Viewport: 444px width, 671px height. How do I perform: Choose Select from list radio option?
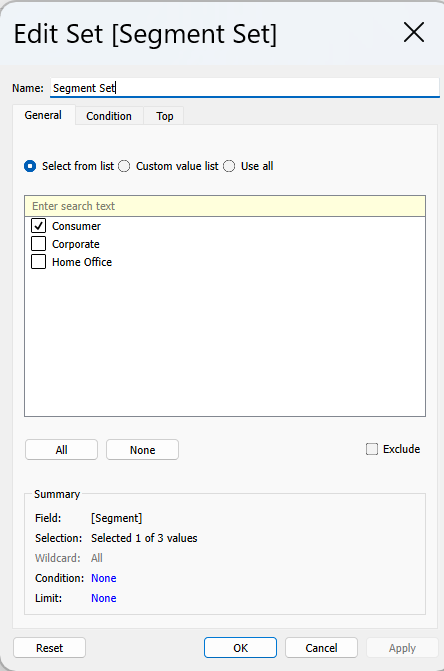[x=30, y=166]
